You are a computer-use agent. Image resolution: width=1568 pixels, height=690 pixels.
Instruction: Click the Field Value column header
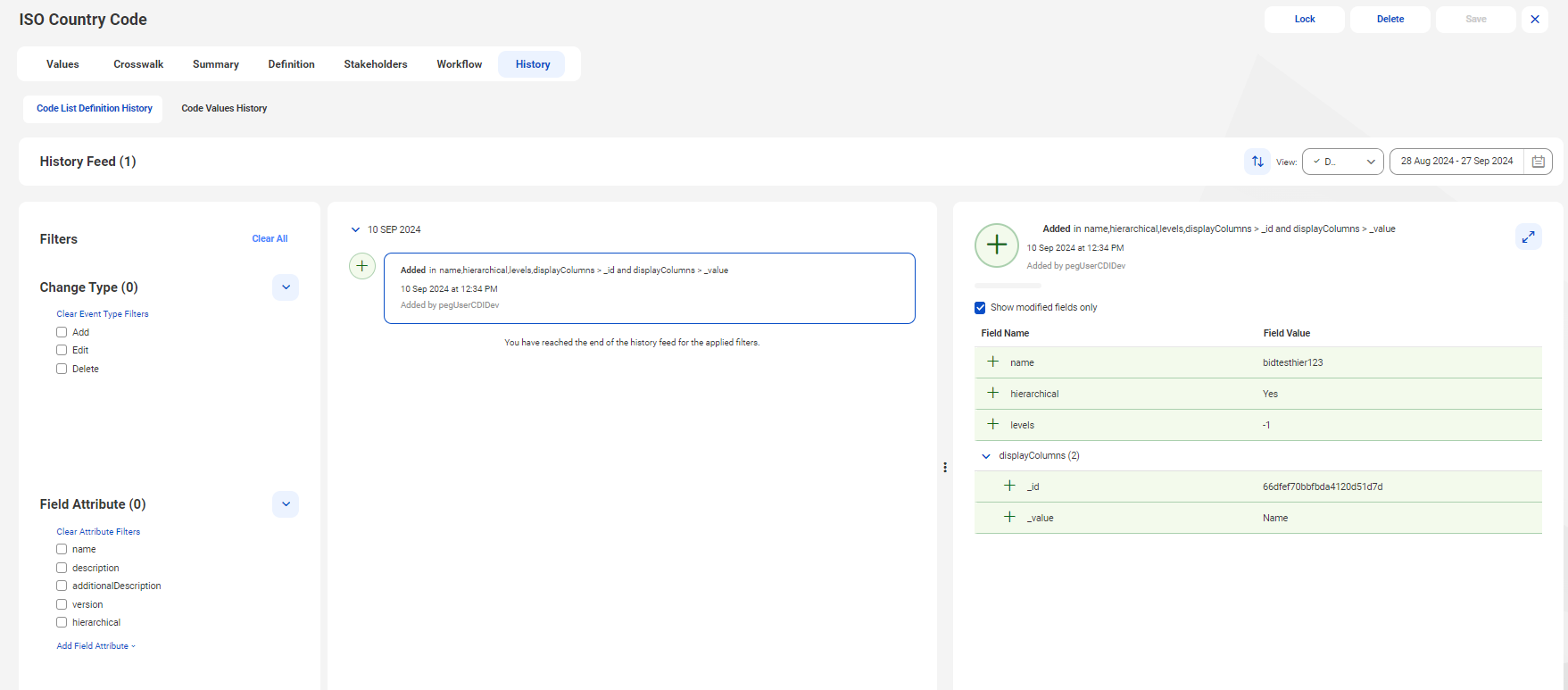pos(1286,333)
